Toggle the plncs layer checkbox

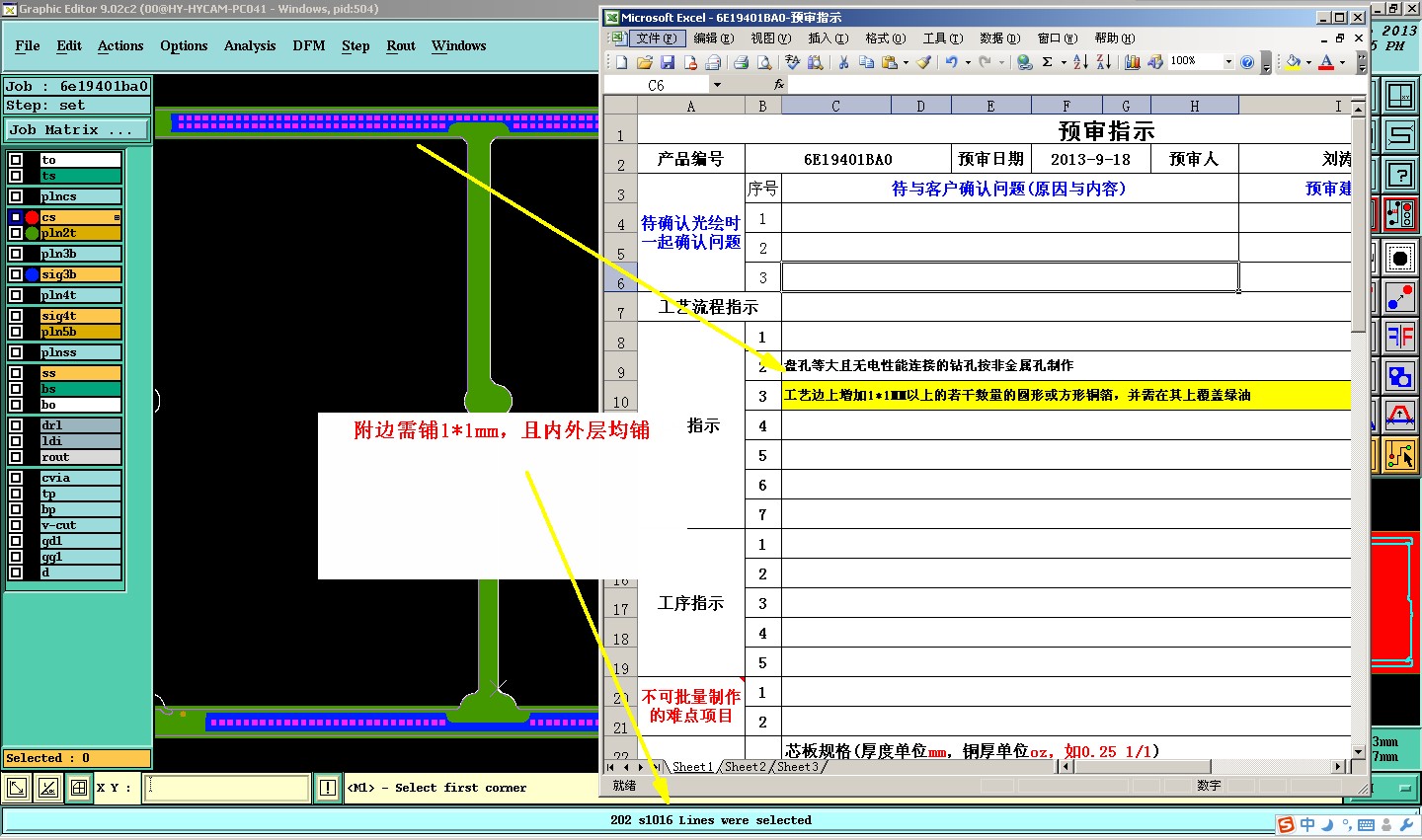[x=16, y=196]
